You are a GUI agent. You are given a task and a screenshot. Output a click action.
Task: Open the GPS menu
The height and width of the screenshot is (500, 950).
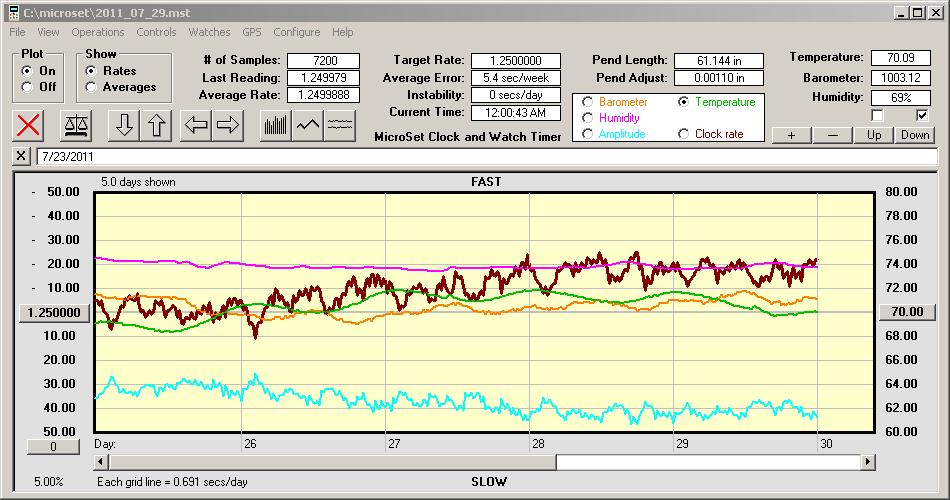pyautogui.click(x=252, y=32)
